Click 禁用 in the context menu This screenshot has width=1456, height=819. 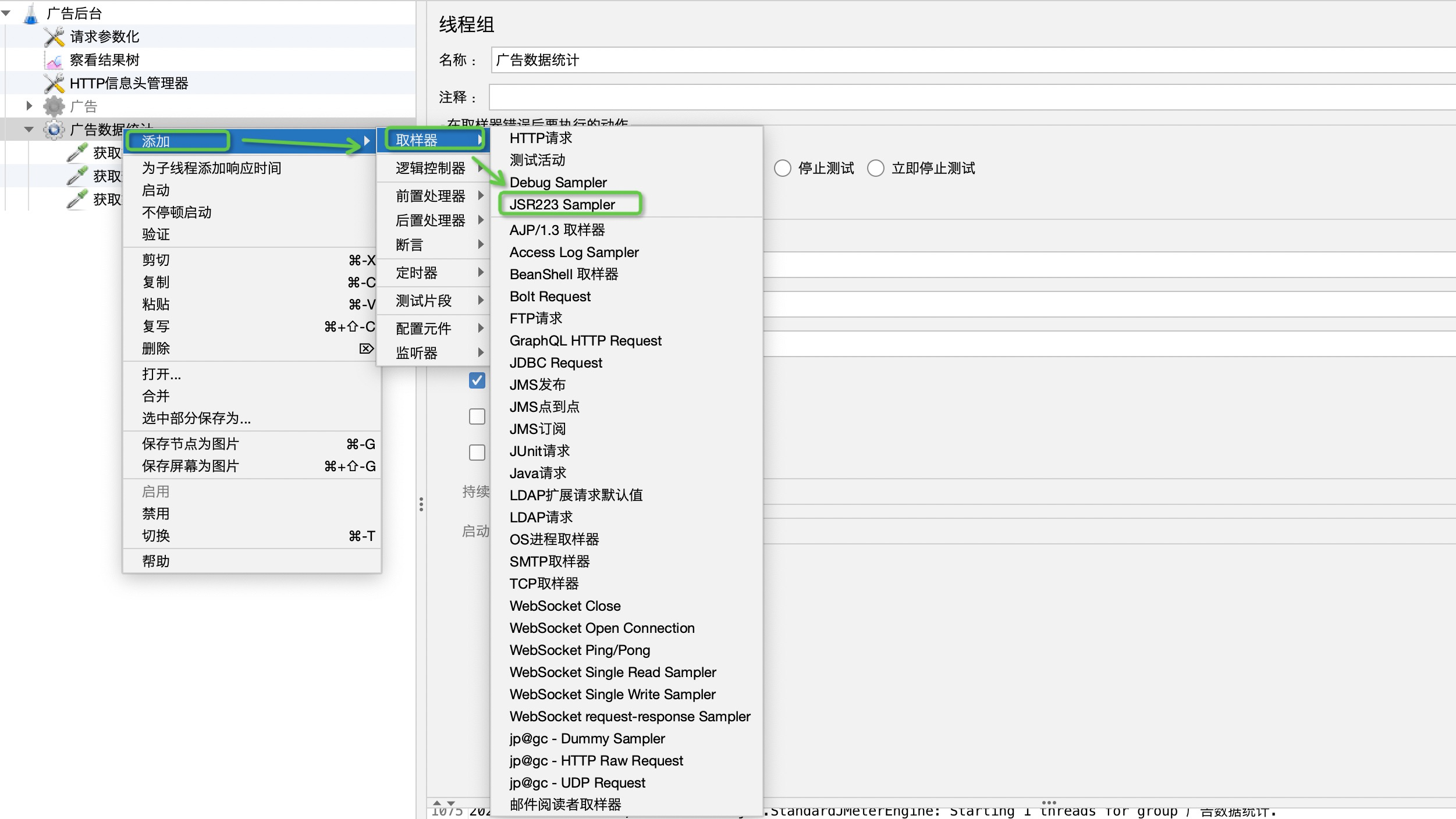tap(155, 514)
